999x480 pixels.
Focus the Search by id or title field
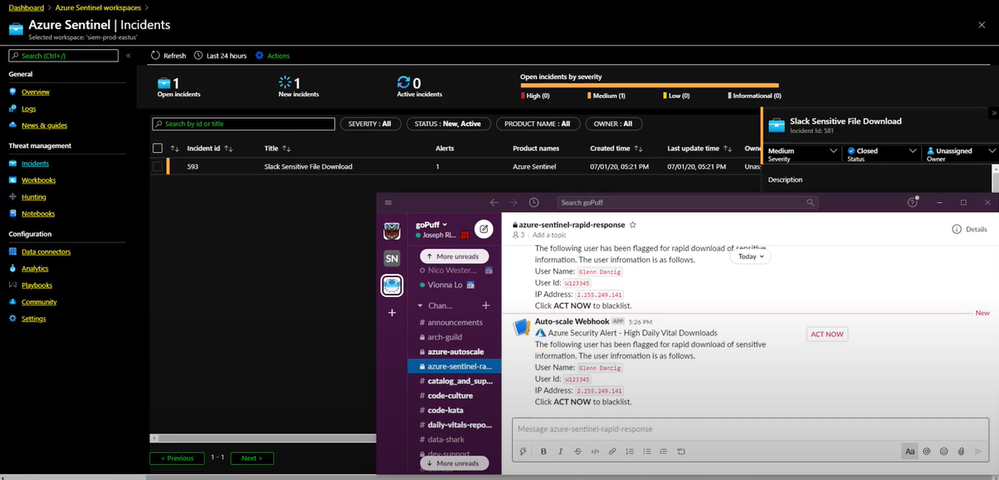[x=243, y=124]
